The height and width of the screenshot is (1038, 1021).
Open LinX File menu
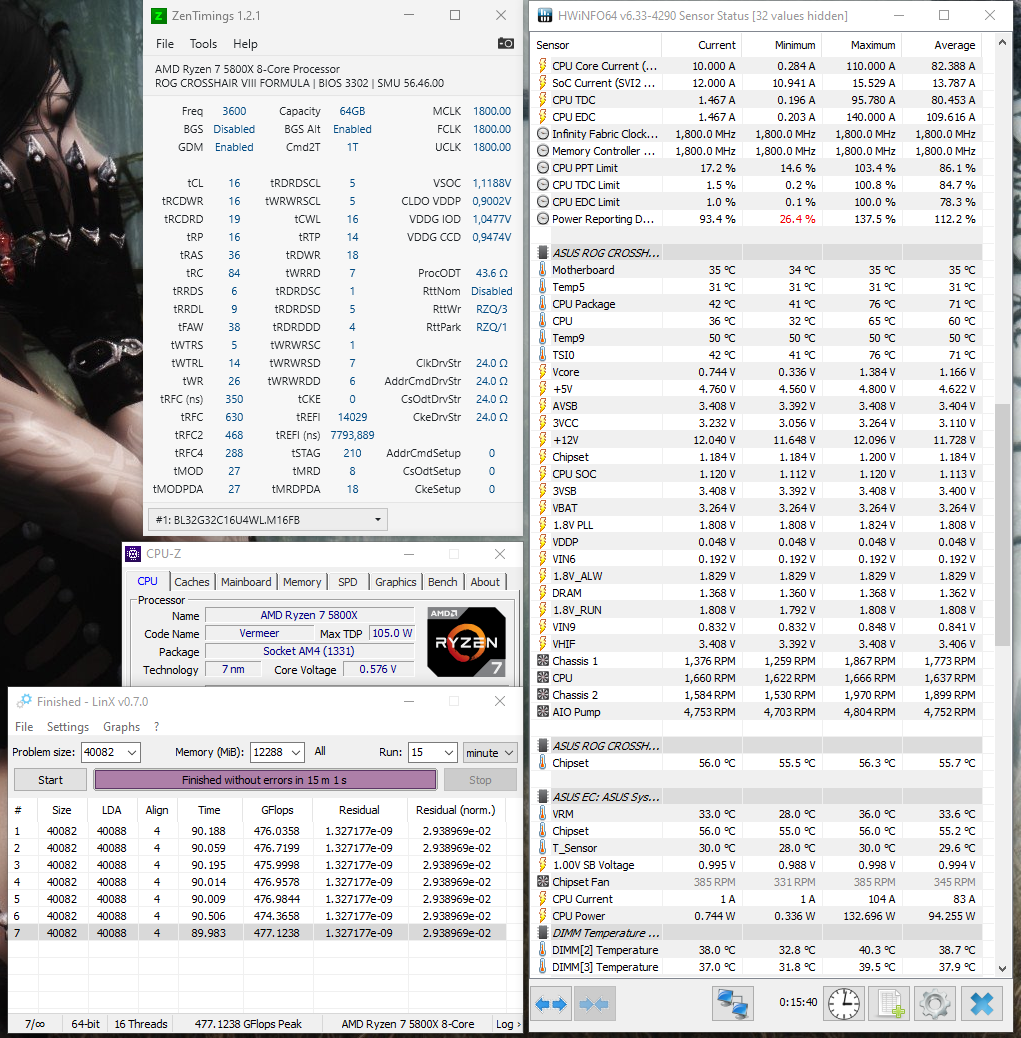(x=24, y=727)
